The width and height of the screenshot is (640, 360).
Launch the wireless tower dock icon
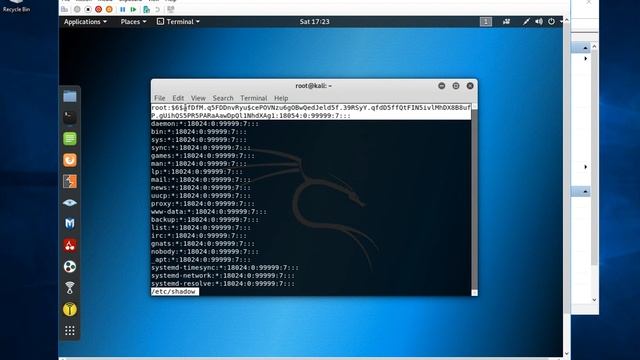click(x=70, y=288)
